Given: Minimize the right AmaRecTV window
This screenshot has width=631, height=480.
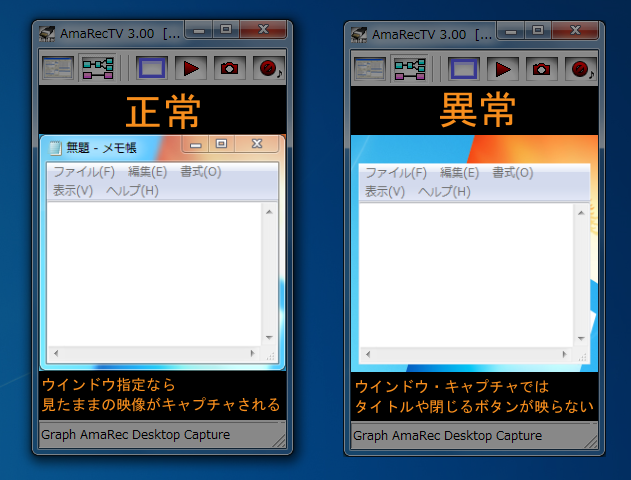Looking at the screenshot, I should (511, 31).
